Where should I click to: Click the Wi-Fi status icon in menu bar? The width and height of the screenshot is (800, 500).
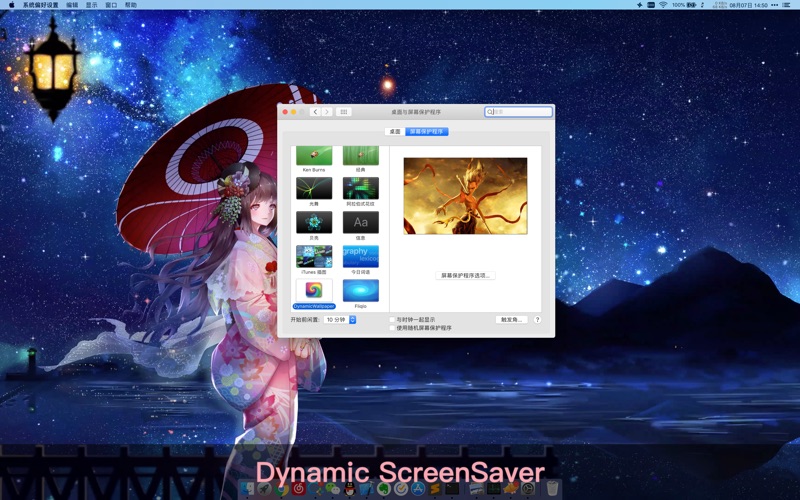pyautogui.click(x=663, y=5)
